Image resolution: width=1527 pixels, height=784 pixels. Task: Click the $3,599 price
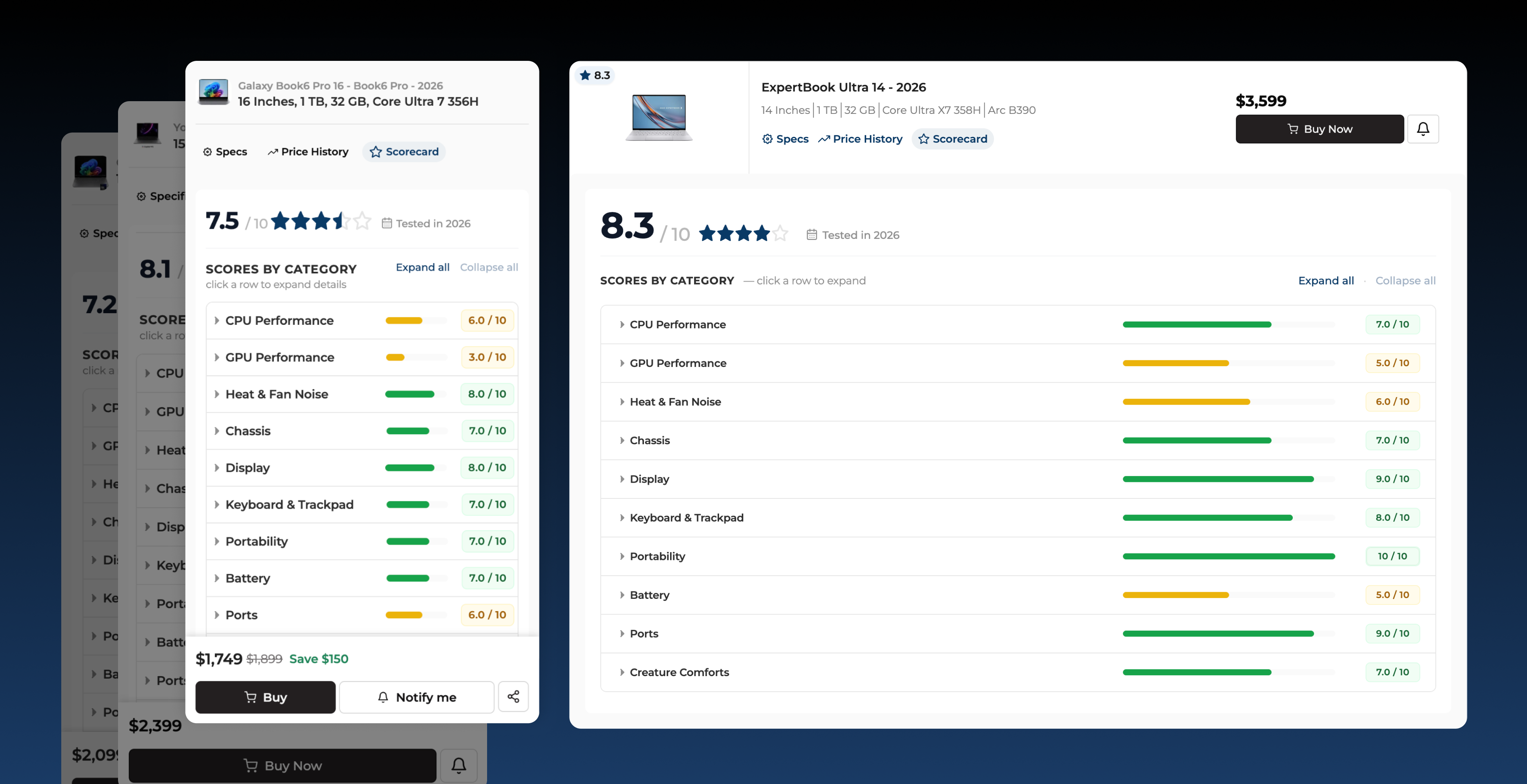(1261, 101)
